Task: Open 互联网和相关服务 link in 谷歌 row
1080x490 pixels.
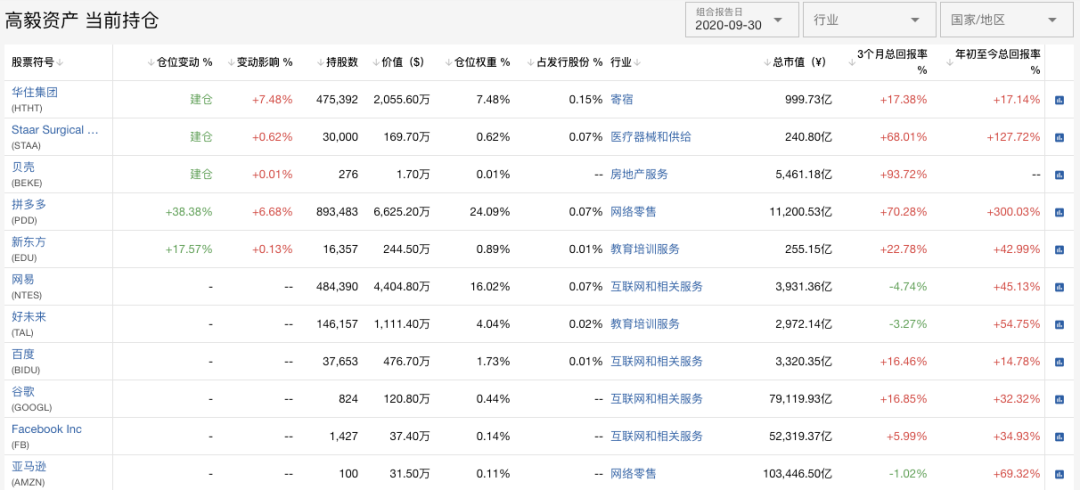Action: [656, 399]
